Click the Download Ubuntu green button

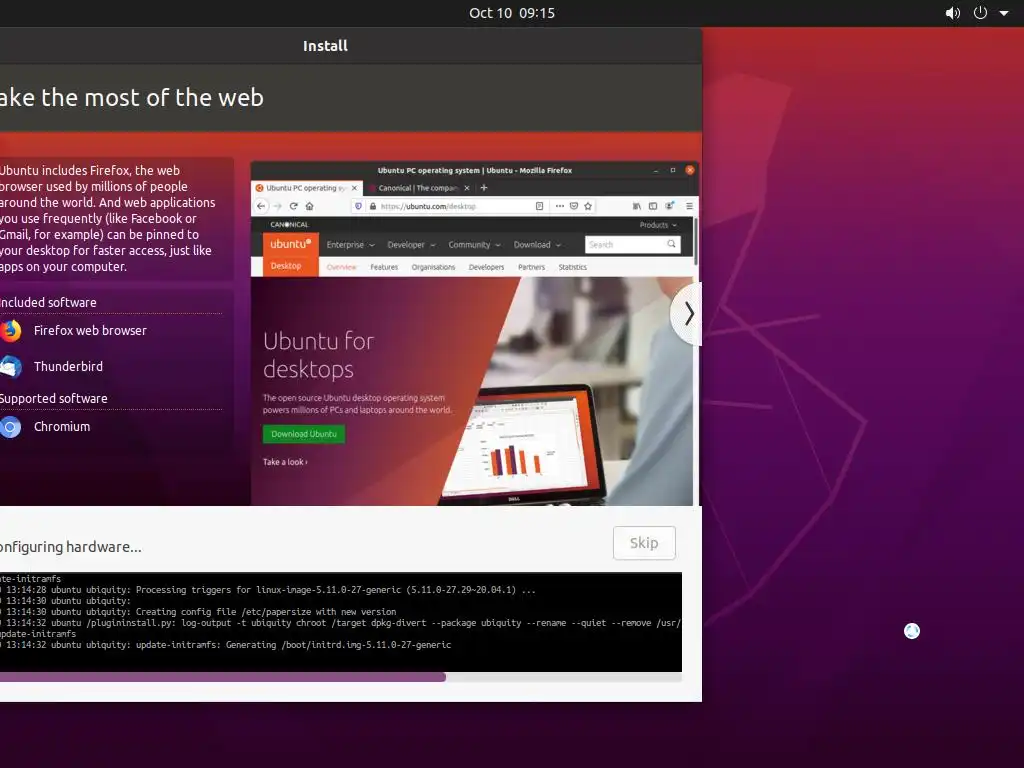[x=304, y=434]
